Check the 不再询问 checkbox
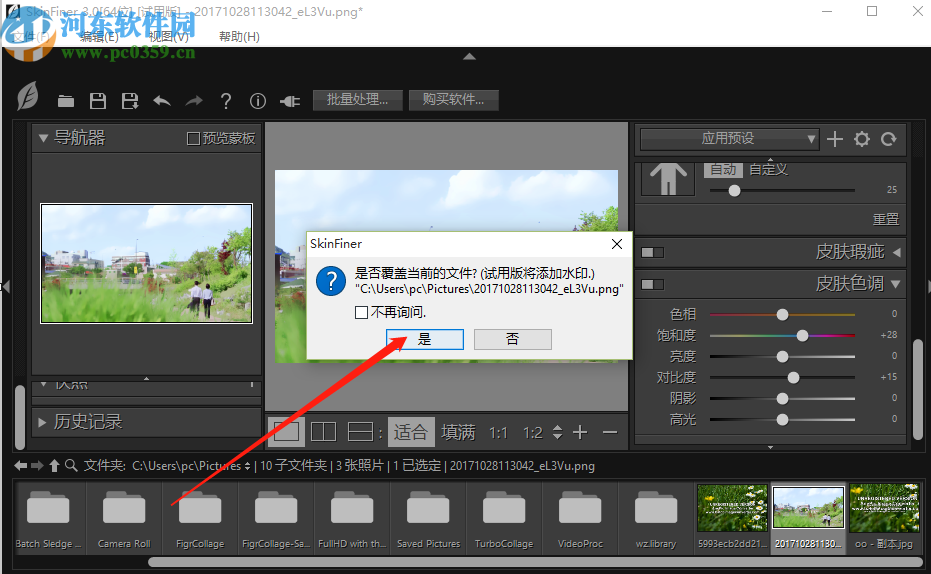 [x=361, y=312]
